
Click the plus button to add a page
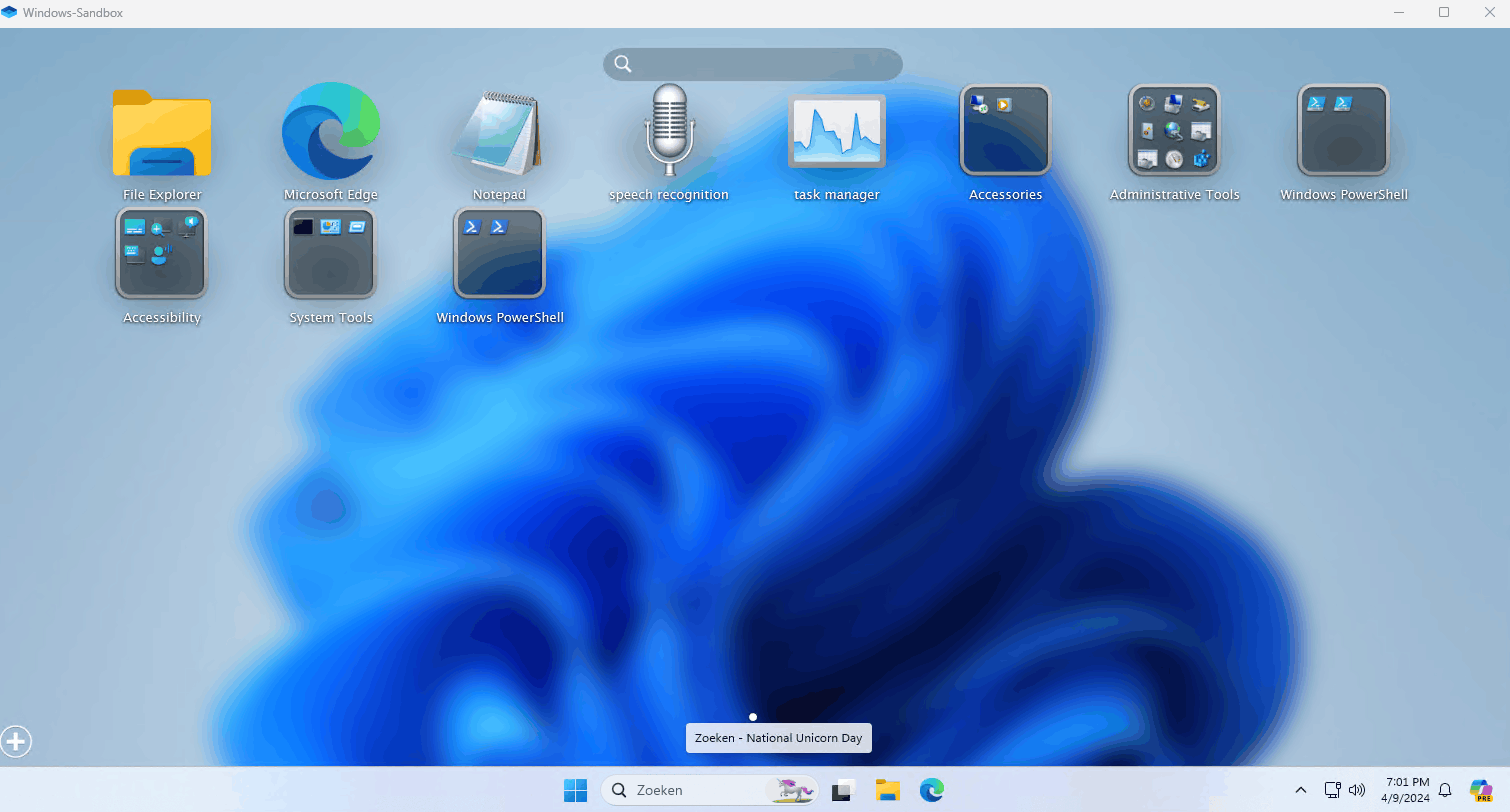[x=16, y=741]
